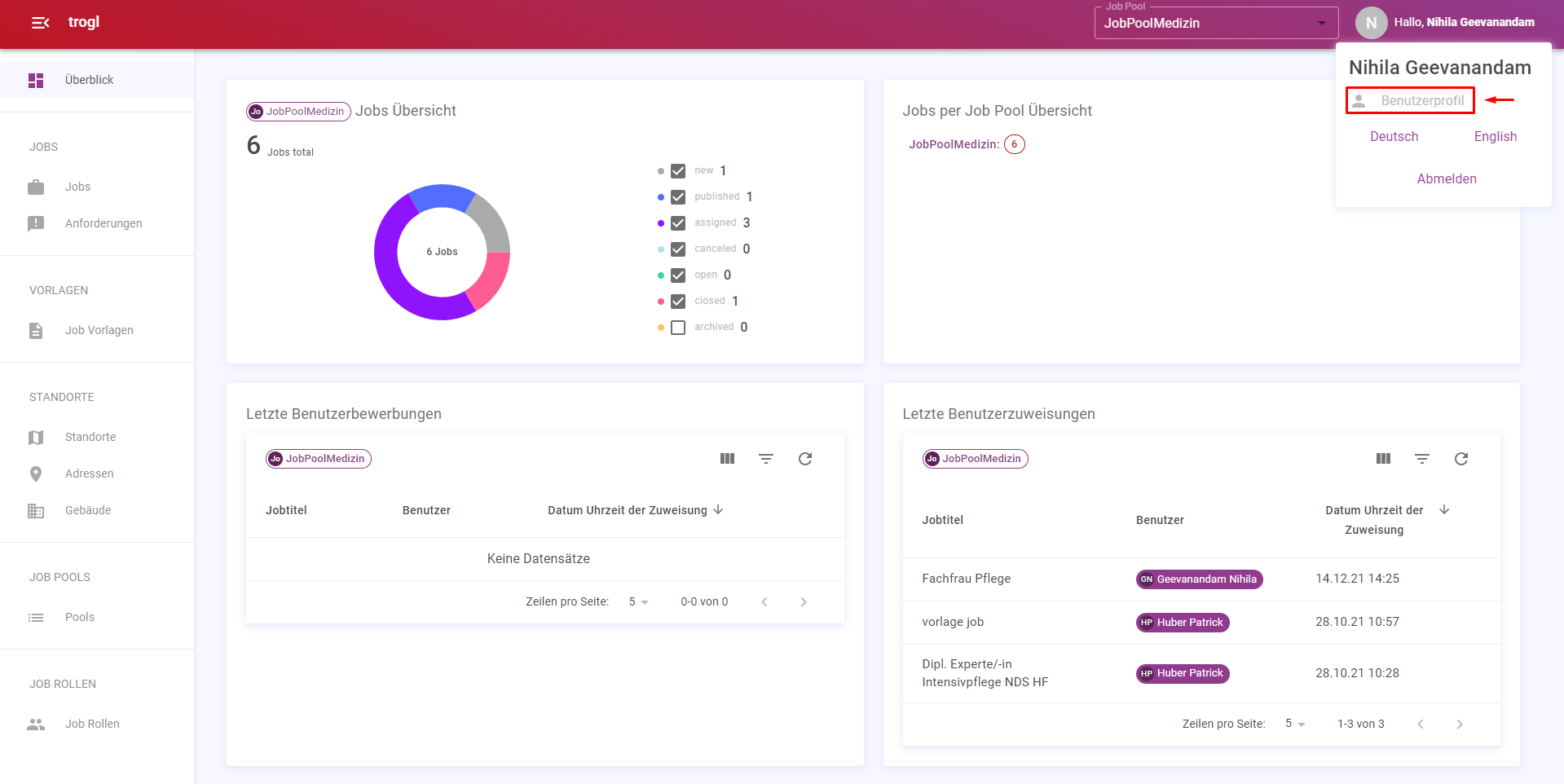Click the column view icon in Letzte Benutzerzuweisungen
Viewport: 1564px width, 784px height.
(1383, 459)
